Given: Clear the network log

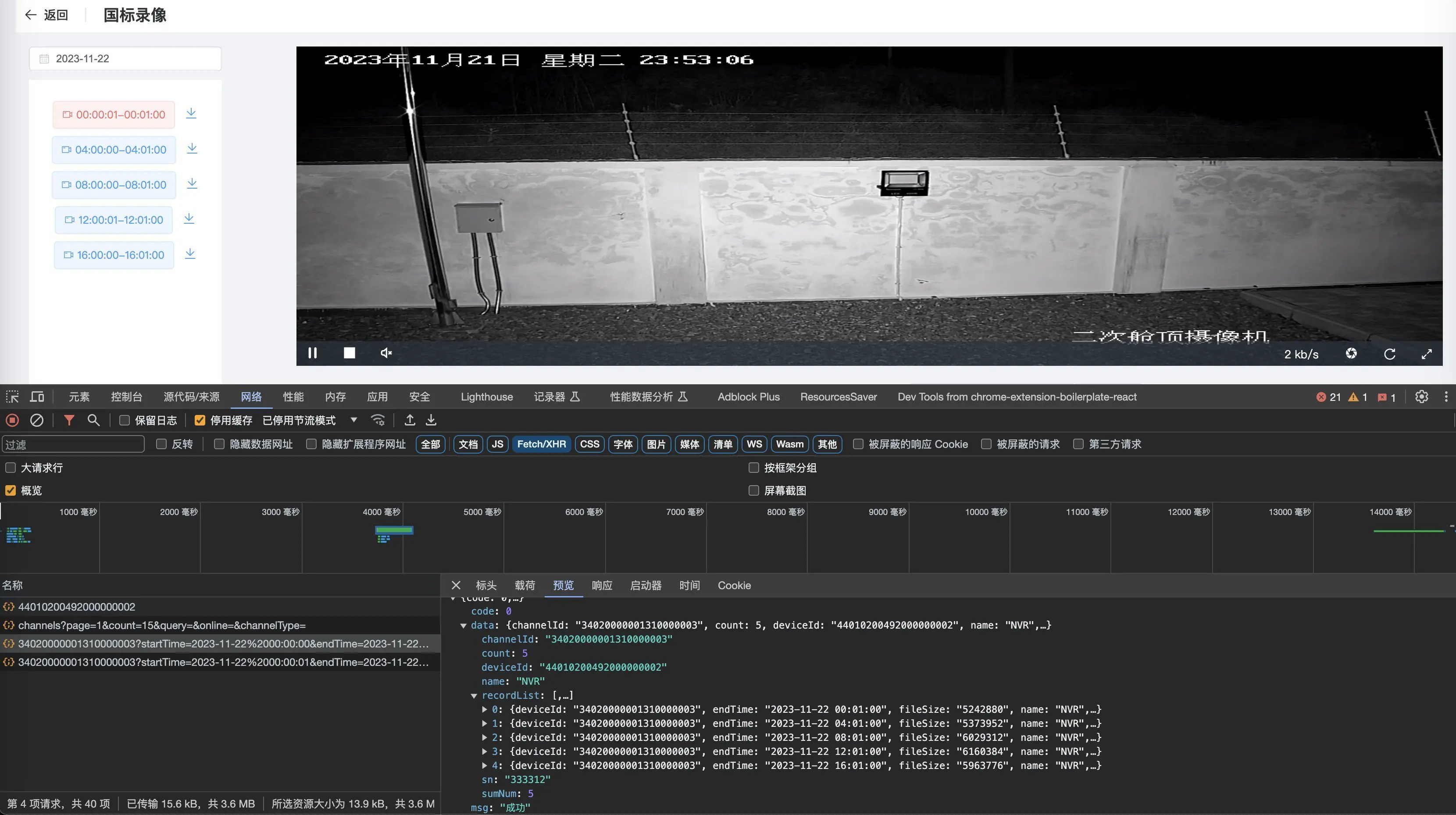Looking at the screenshot, I should pos(37,421).
